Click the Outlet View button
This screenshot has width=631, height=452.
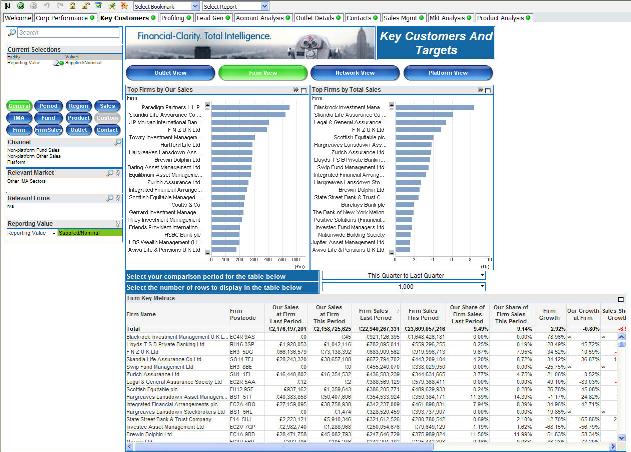point(170,73)
